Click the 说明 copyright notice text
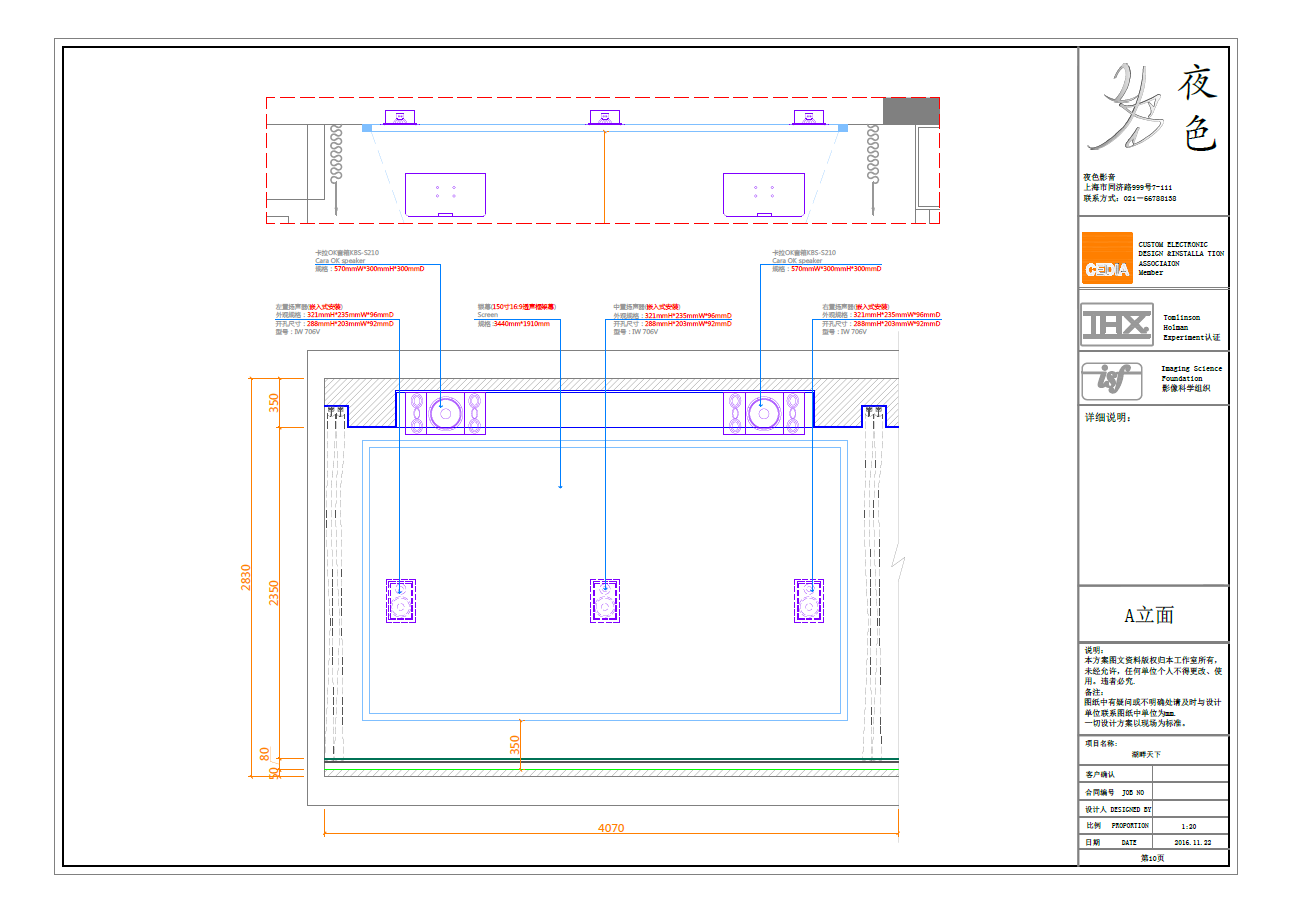This screenshot has width=1289, height=912. point(1152,665)
